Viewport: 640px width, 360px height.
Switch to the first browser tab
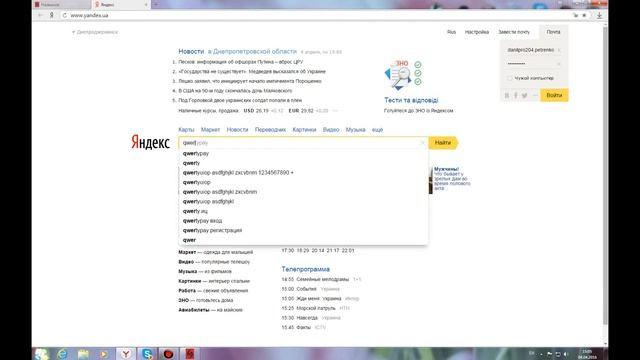tap(61, 4)
